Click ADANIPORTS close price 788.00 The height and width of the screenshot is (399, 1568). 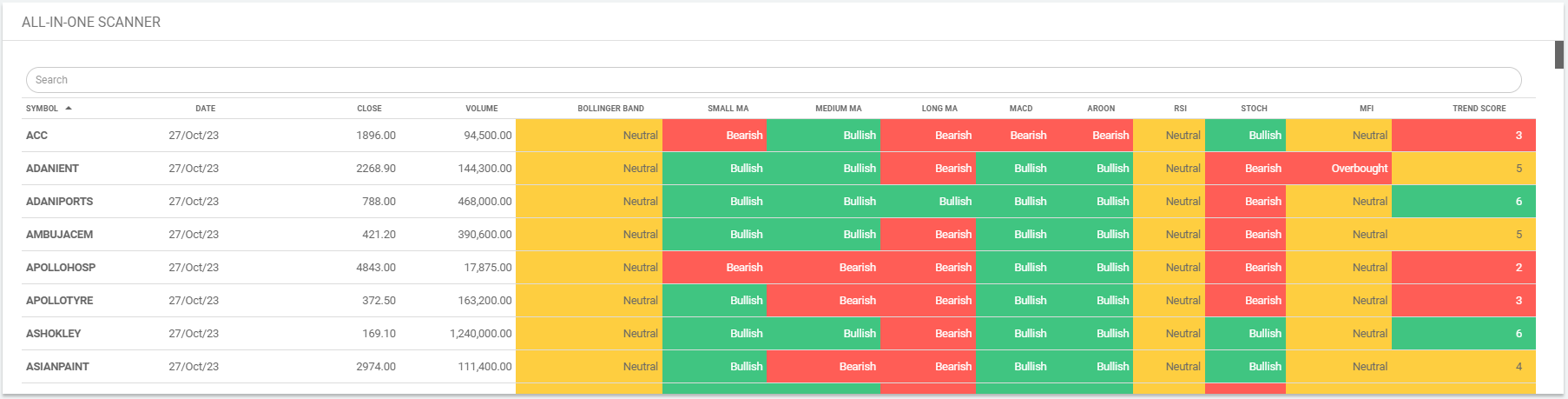tap(379, 202)
